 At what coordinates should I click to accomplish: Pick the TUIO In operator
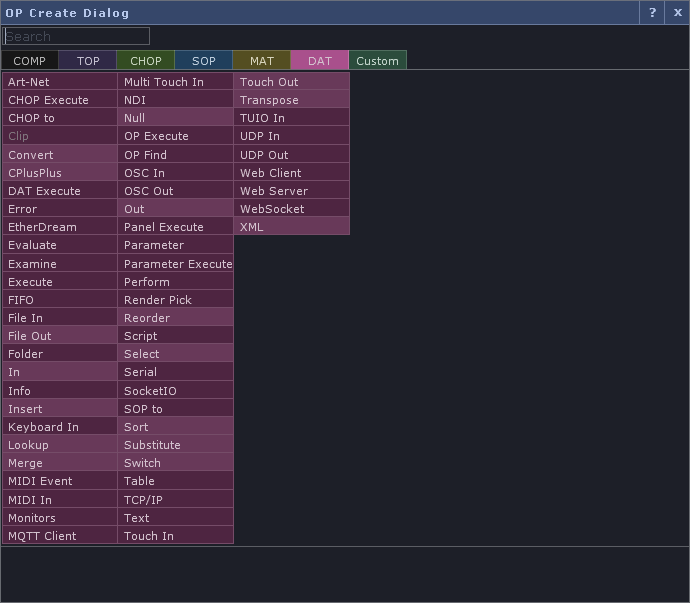point(292,118)
